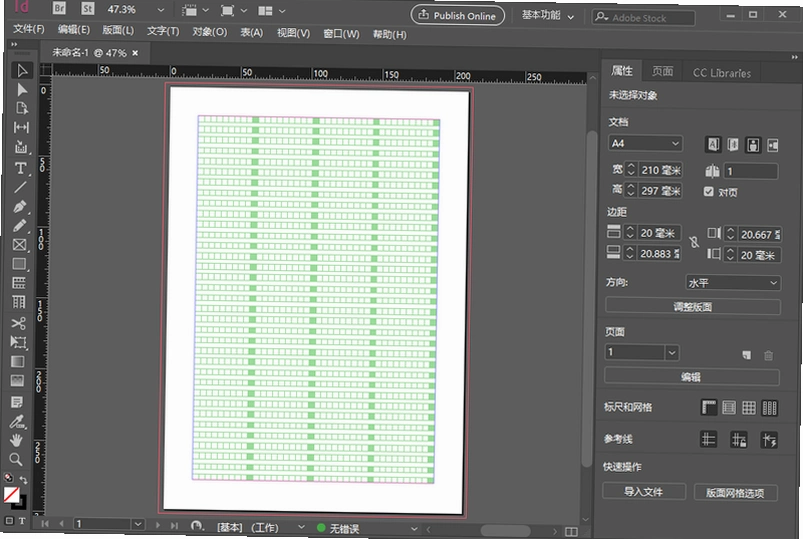This screenshot has width=803, height=539.
Task: Toggle show guides icon
Action: pyautogui.click(x=708, y=439)
